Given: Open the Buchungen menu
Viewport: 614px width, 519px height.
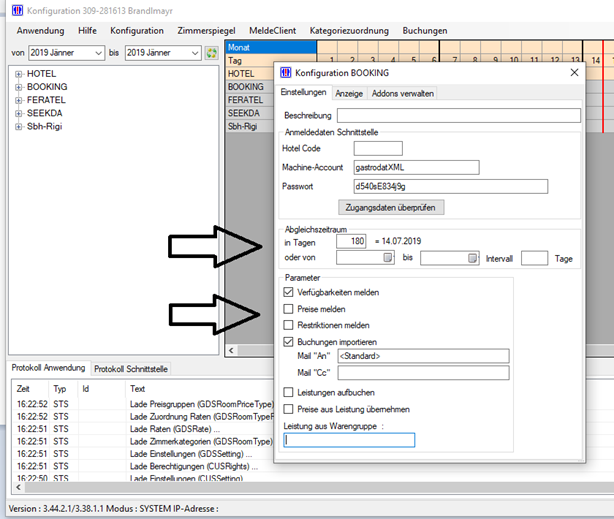Looking at the screenshot, I should click(425, 31).
